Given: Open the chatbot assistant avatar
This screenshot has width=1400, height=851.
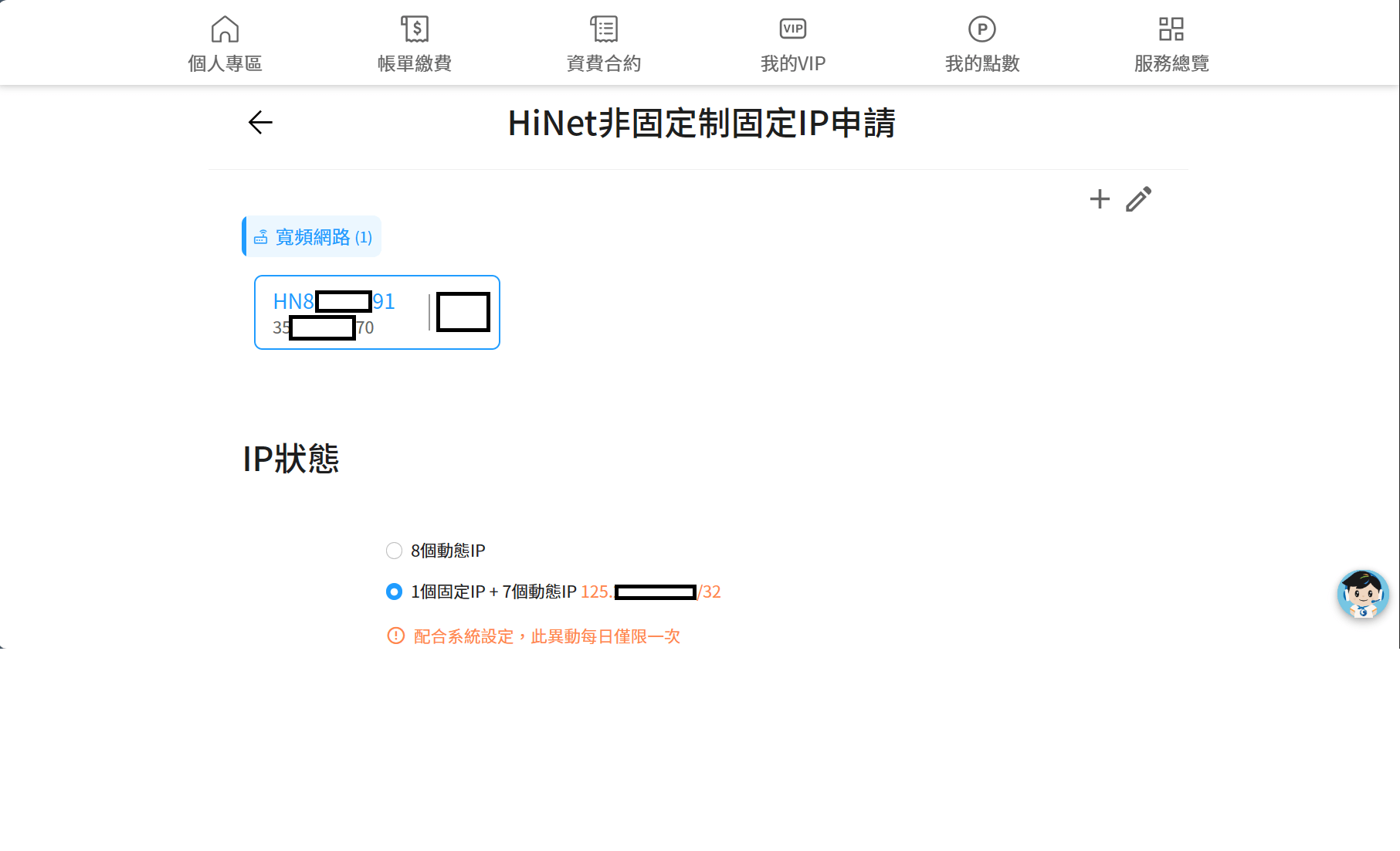Looking at the screenshot, I should 1361,595.
